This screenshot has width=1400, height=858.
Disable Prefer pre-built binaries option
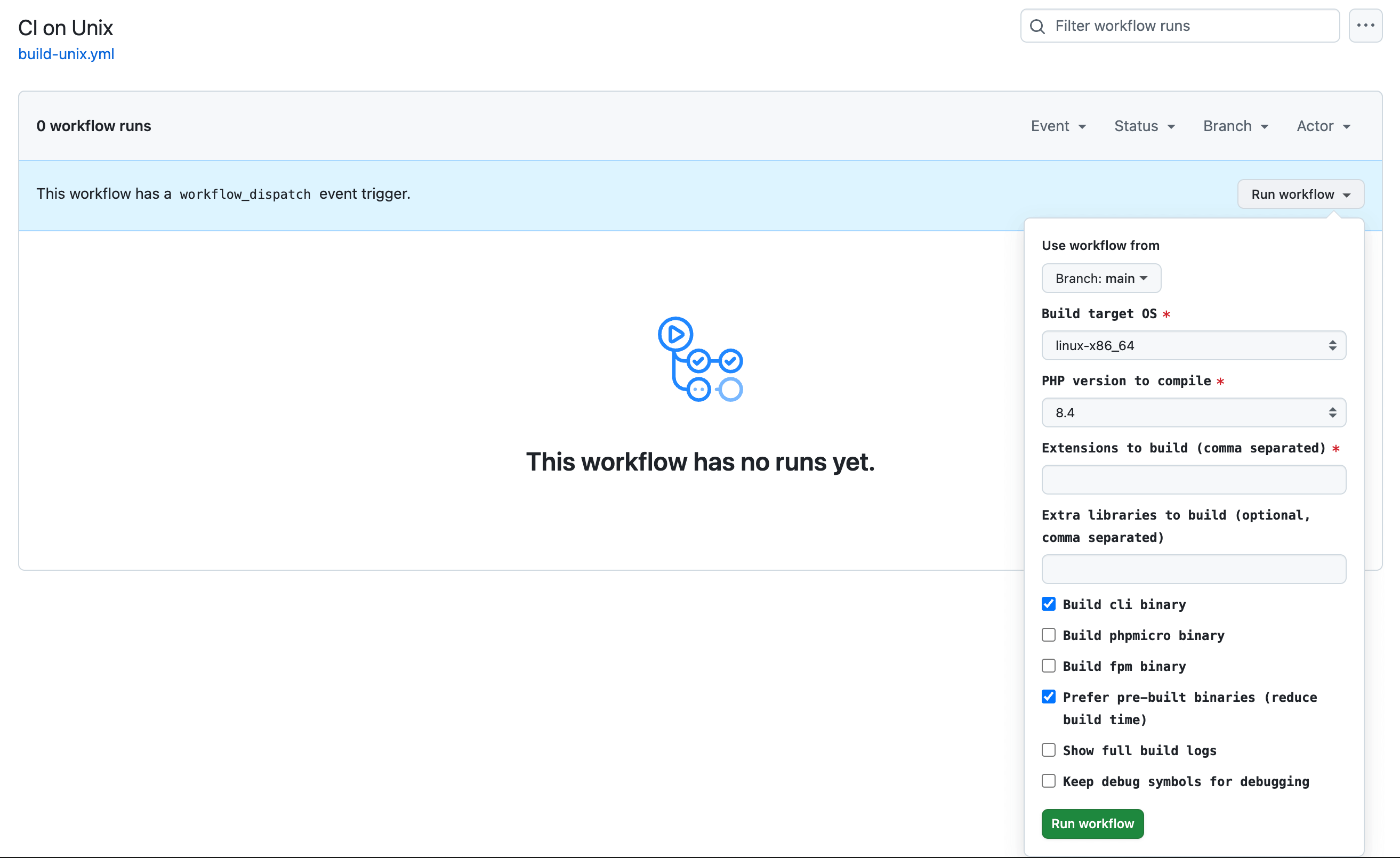coord(1048,696)
